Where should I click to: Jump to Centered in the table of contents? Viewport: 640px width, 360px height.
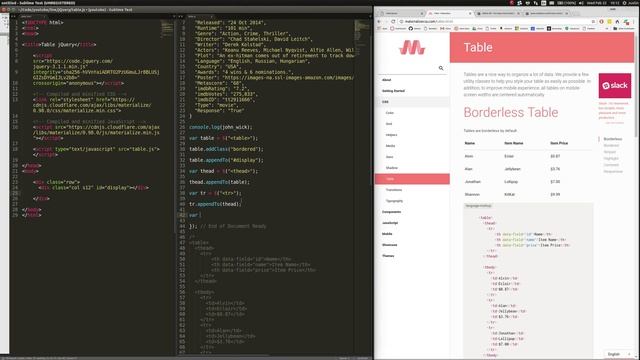pos(611,165)
